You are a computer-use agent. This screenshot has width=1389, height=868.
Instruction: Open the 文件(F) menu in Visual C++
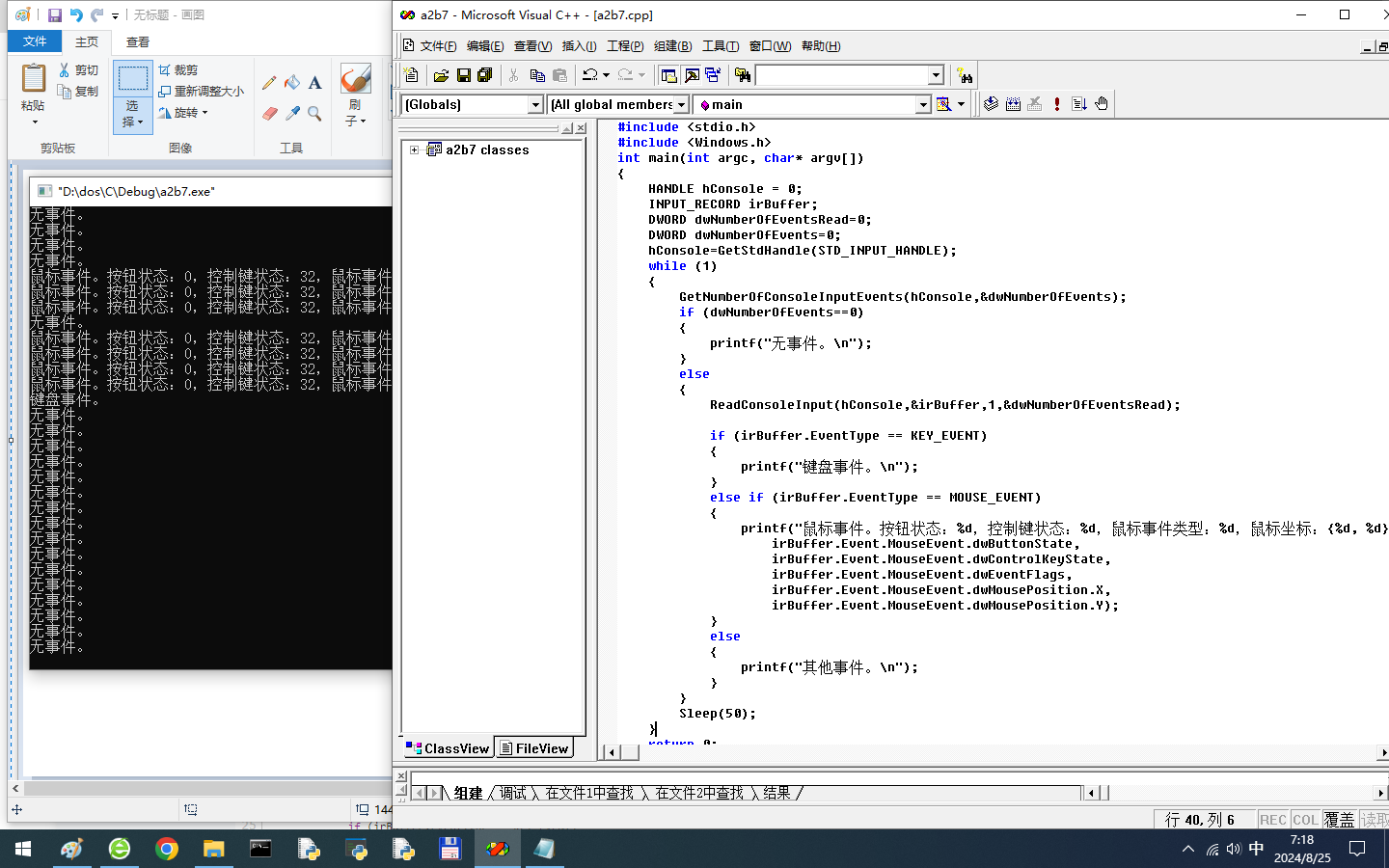438,46
